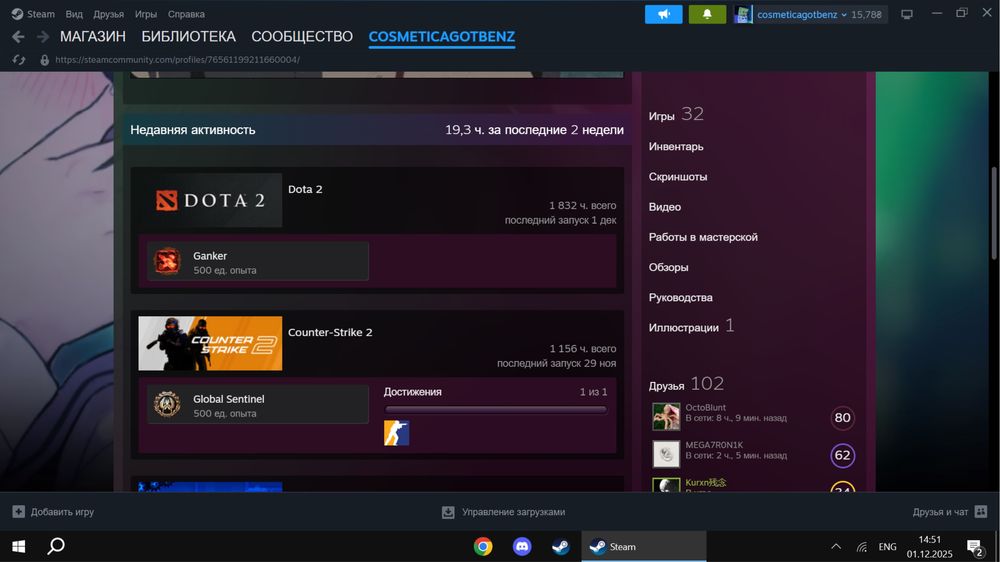Image resolution: width=1000 pixels, height=562 pixels.
Task: Click the downloads manager icon
Action: coord(448,512)
